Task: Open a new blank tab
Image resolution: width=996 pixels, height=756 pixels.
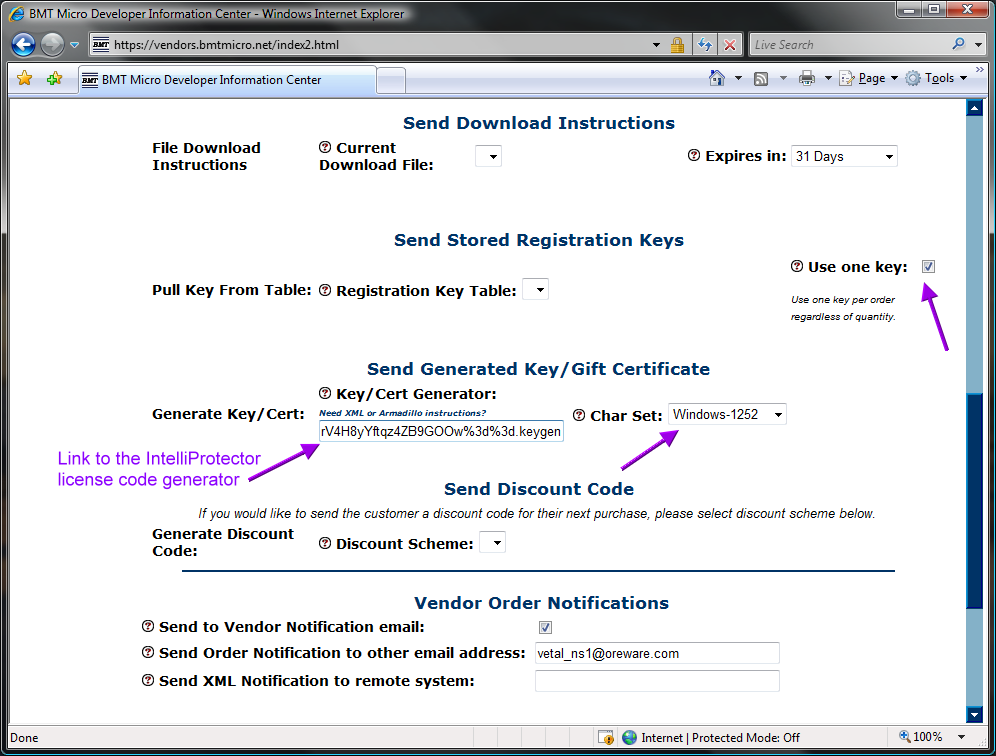Action: coord(391,81)
